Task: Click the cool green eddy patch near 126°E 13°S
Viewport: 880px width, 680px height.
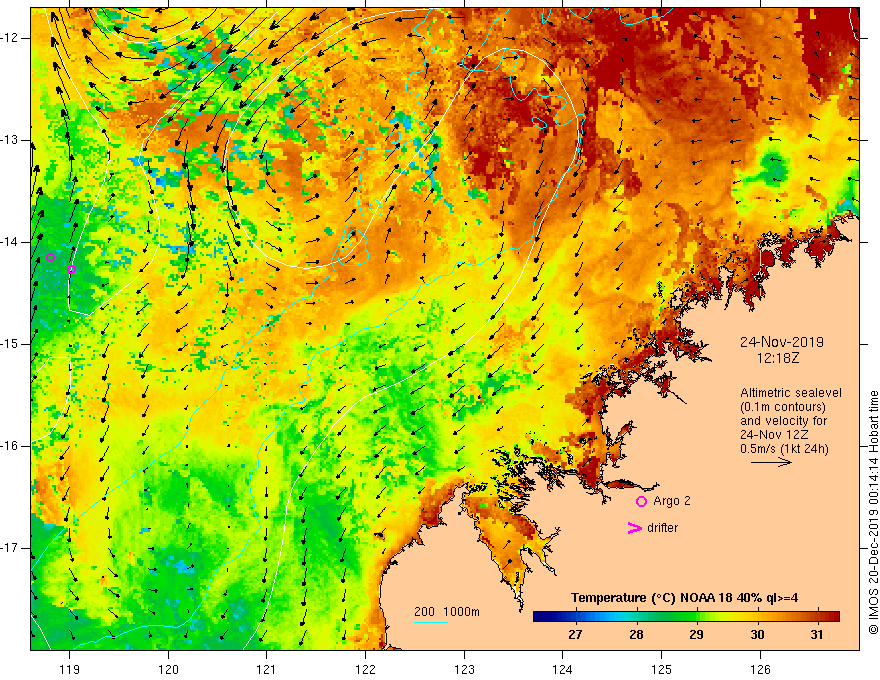Action: pyautogui.click(x=774, y=168)
